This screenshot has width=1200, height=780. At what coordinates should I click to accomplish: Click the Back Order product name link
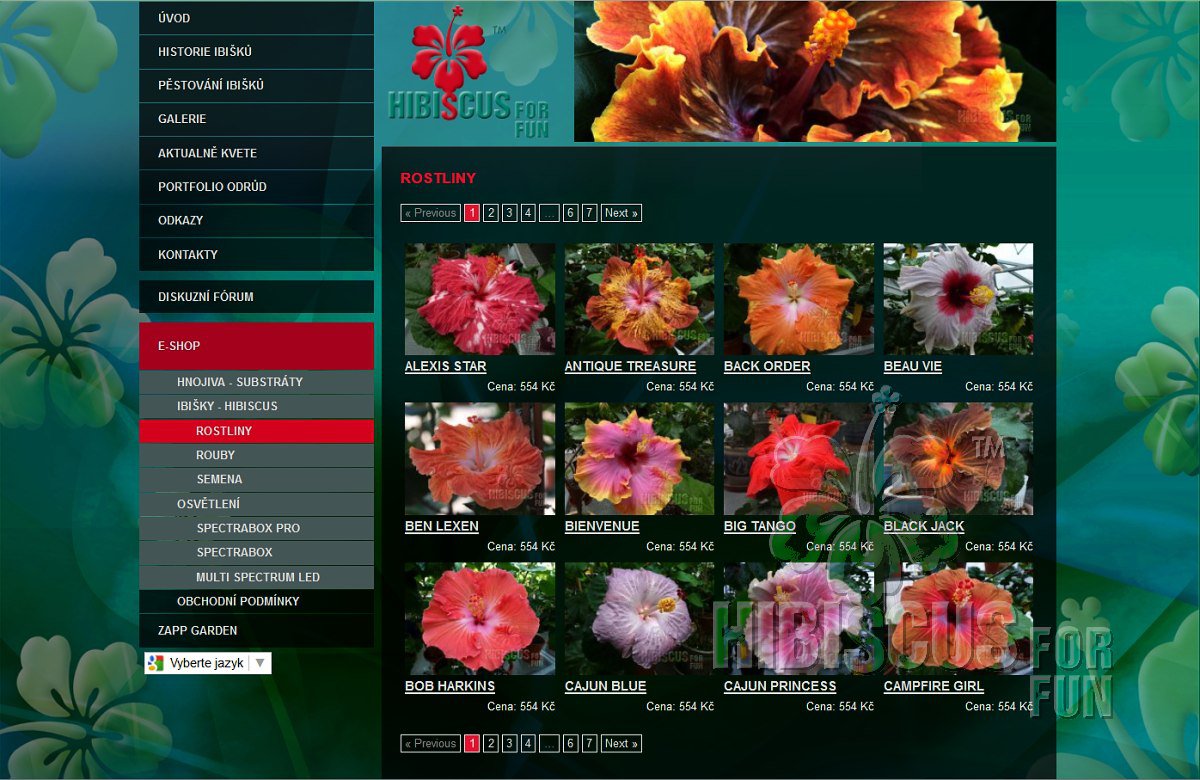pyautogui.click(x=767, y=366)
